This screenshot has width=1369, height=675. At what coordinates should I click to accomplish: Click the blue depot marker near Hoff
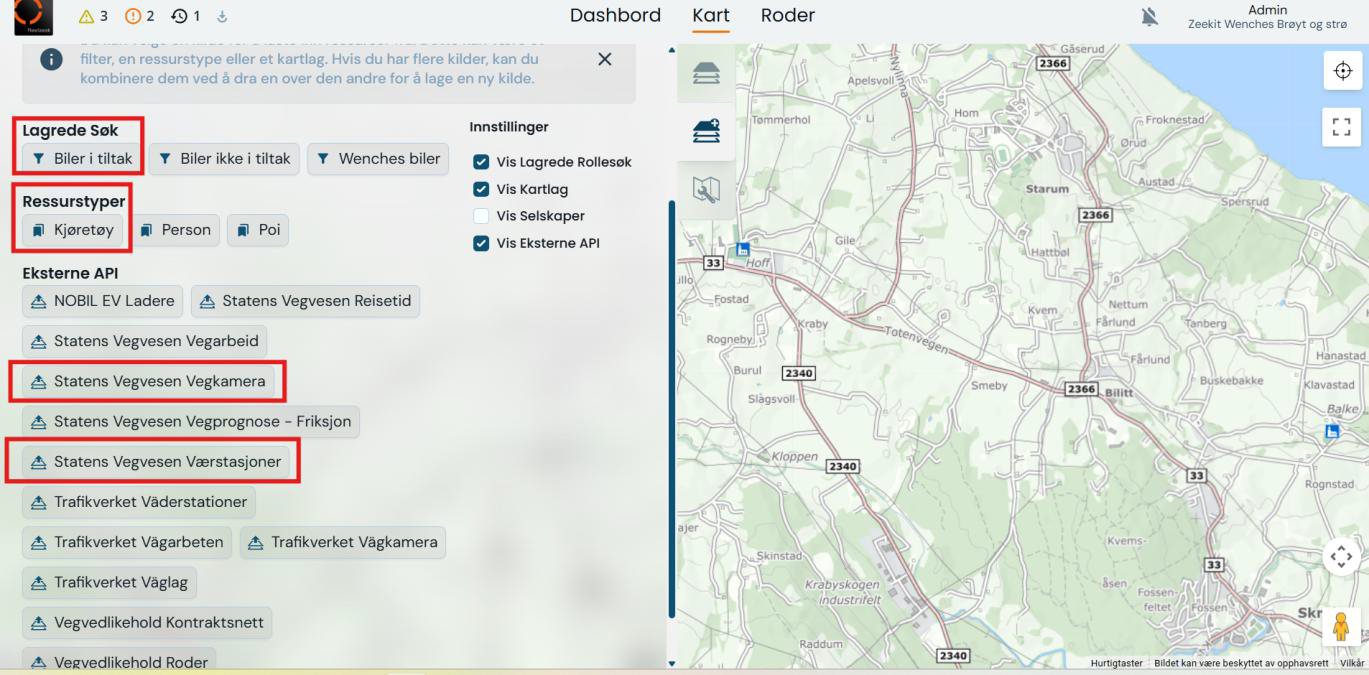pos(743,249)
